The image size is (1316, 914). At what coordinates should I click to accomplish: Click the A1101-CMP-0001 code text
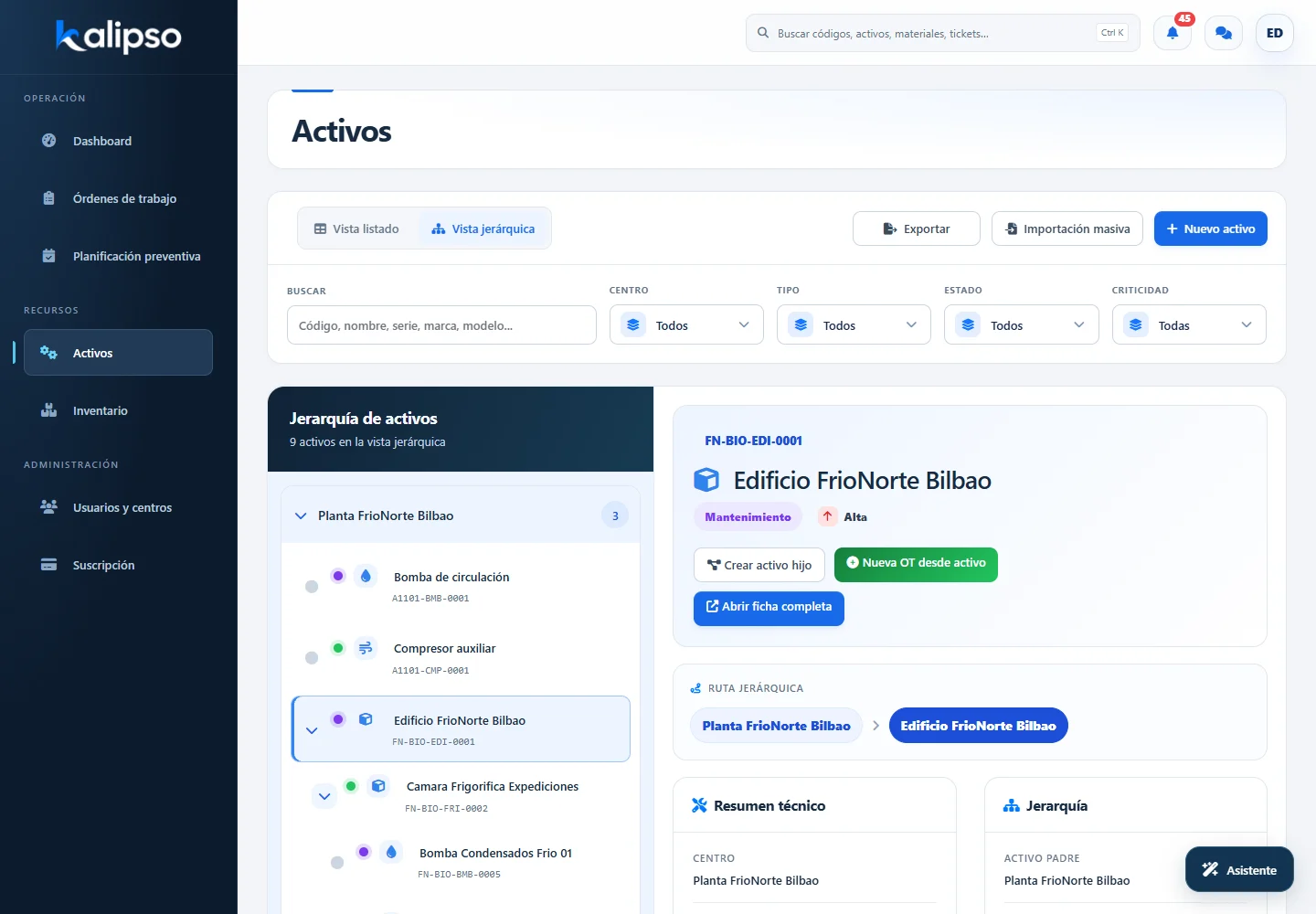(x=430, y=670)
